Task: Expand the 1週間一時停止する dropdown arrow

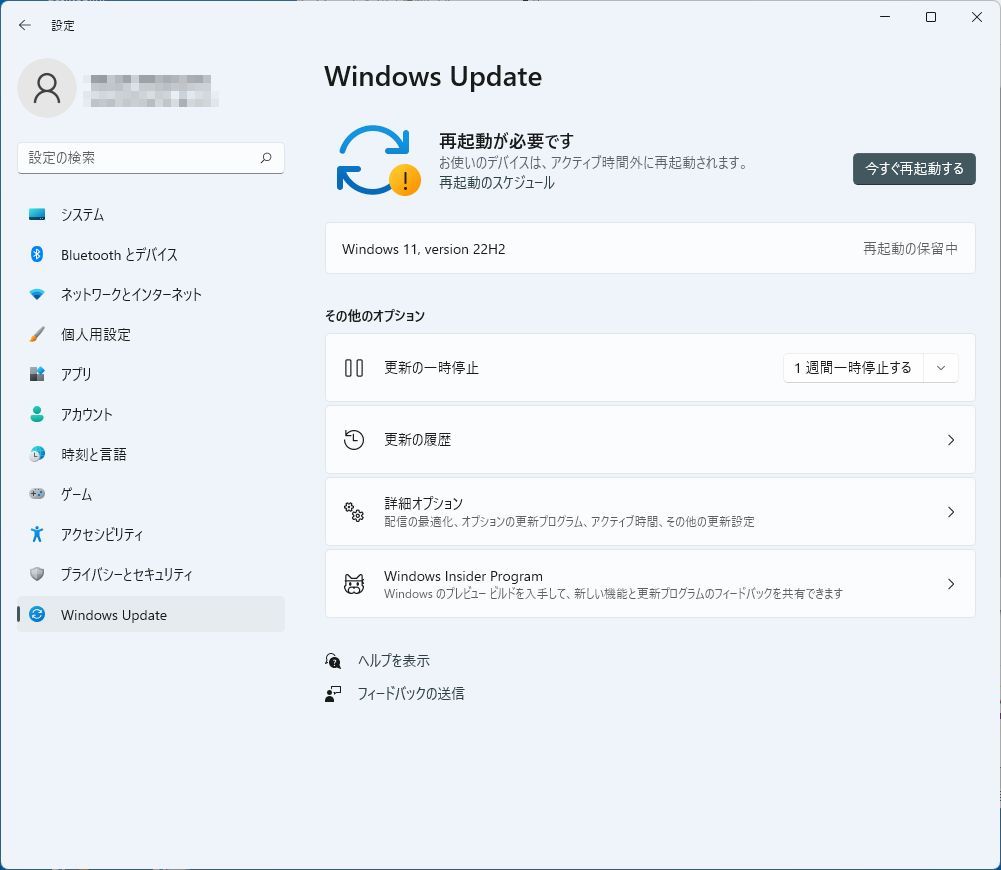Action: click(x=939, y=367)
